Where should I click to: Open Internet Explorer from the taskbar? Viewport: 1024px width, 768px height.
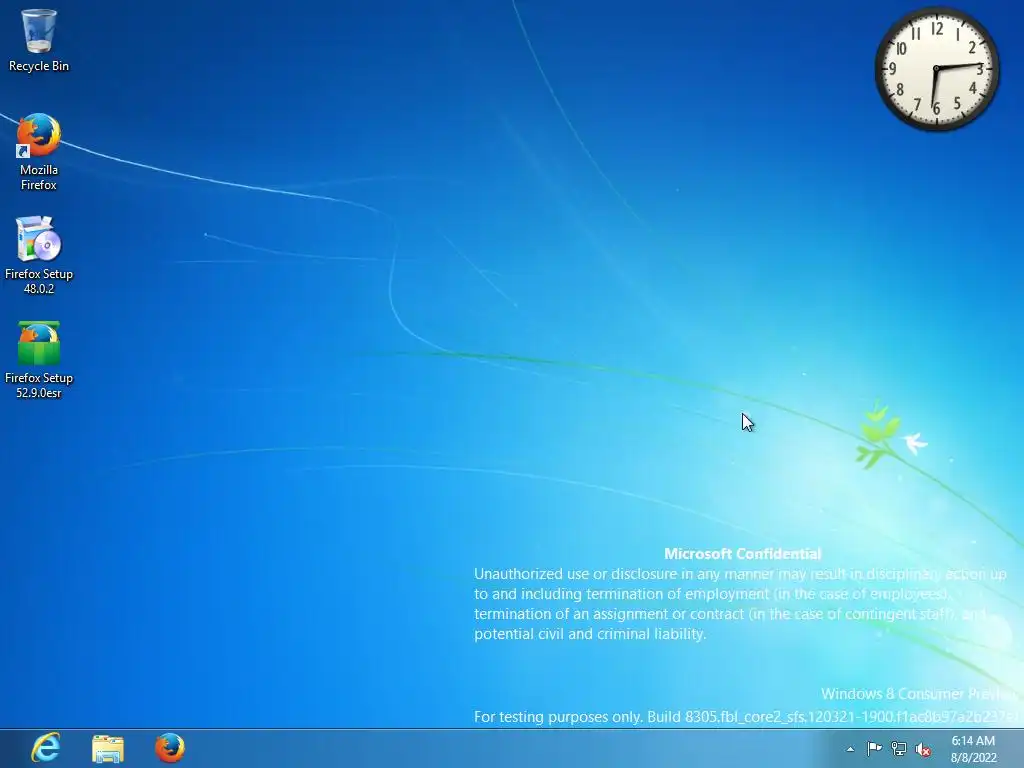46,748
